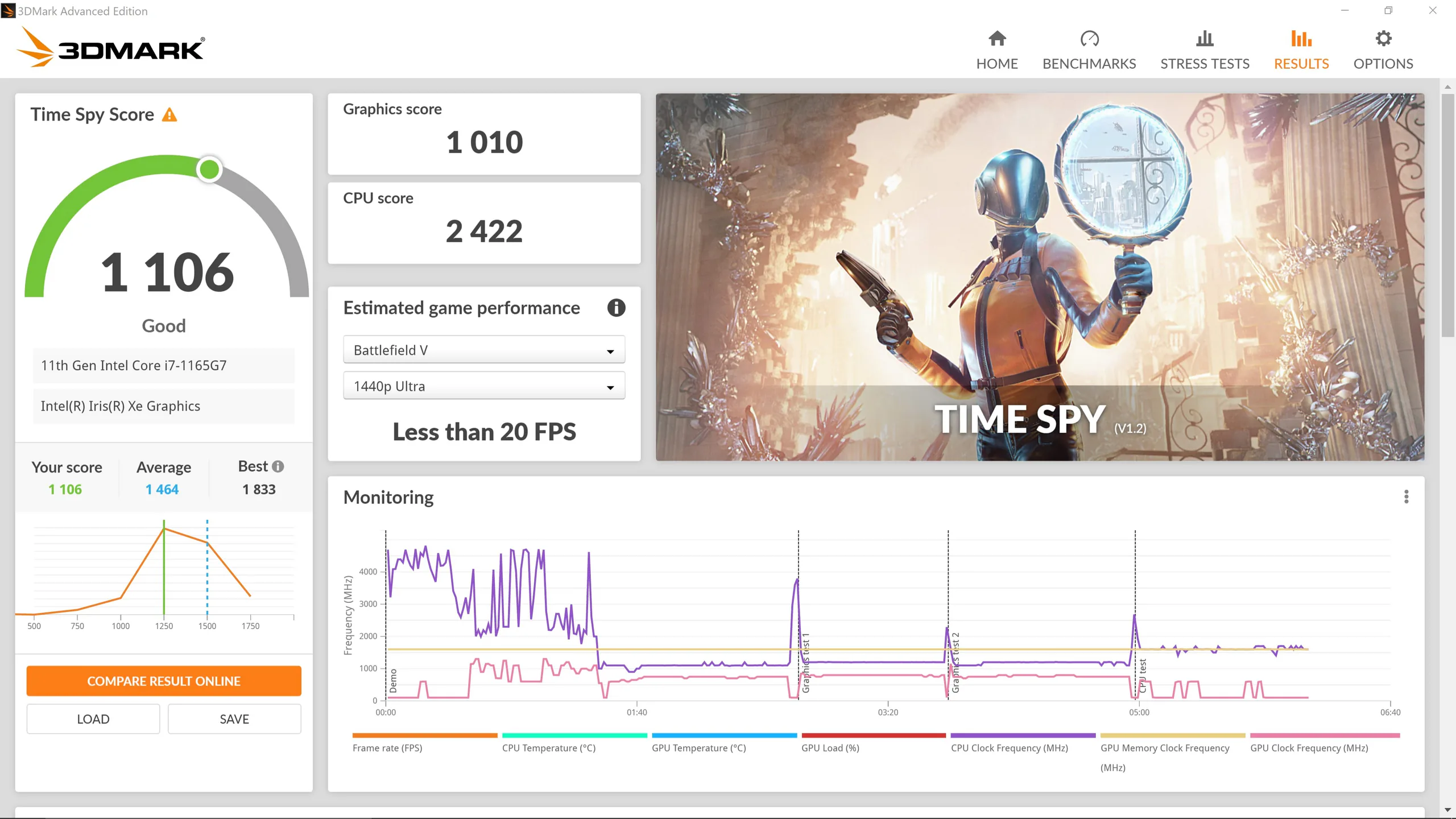Click Your score value 1 106
Image resolution: width=1456 pixels, height=819 pixels.
65,489
